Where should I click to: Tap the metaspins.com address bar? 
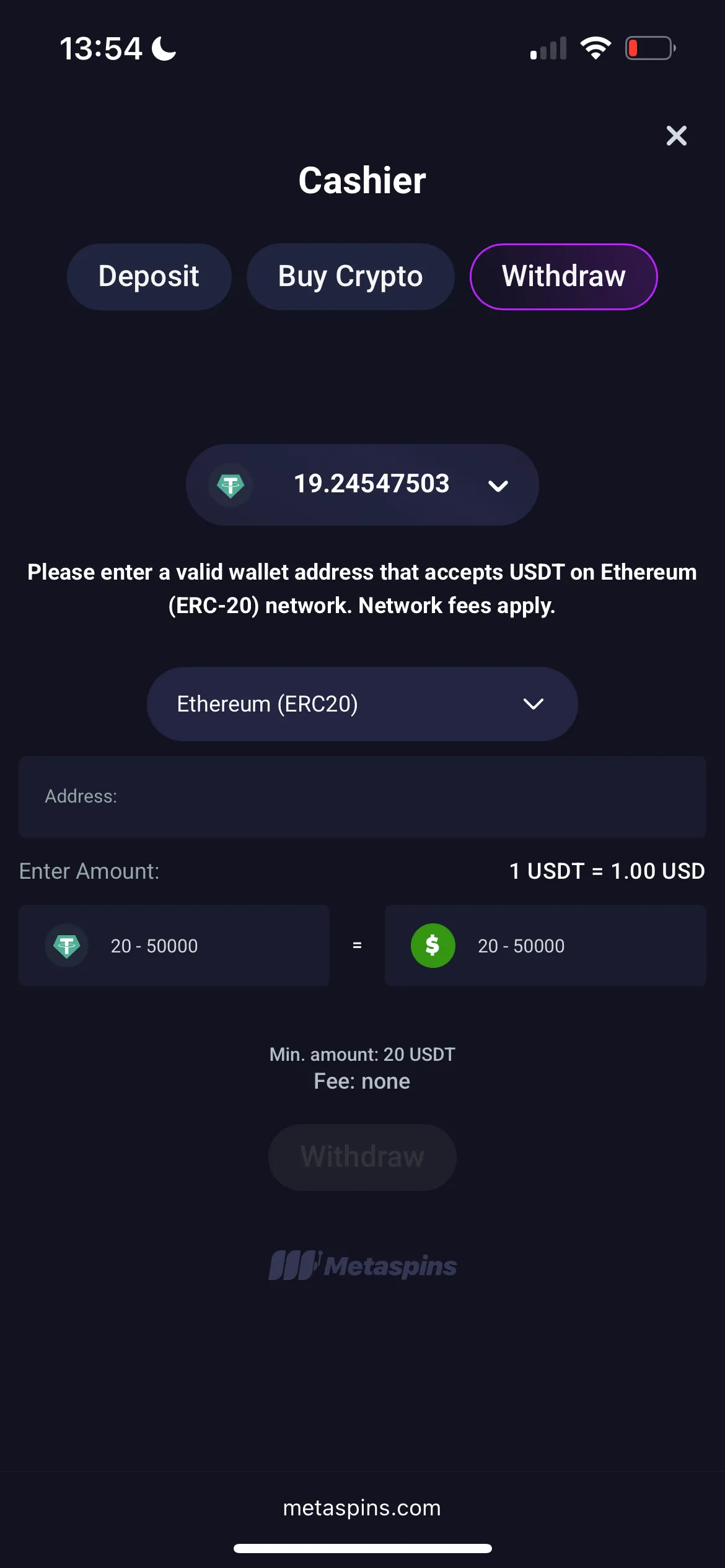362,1508
